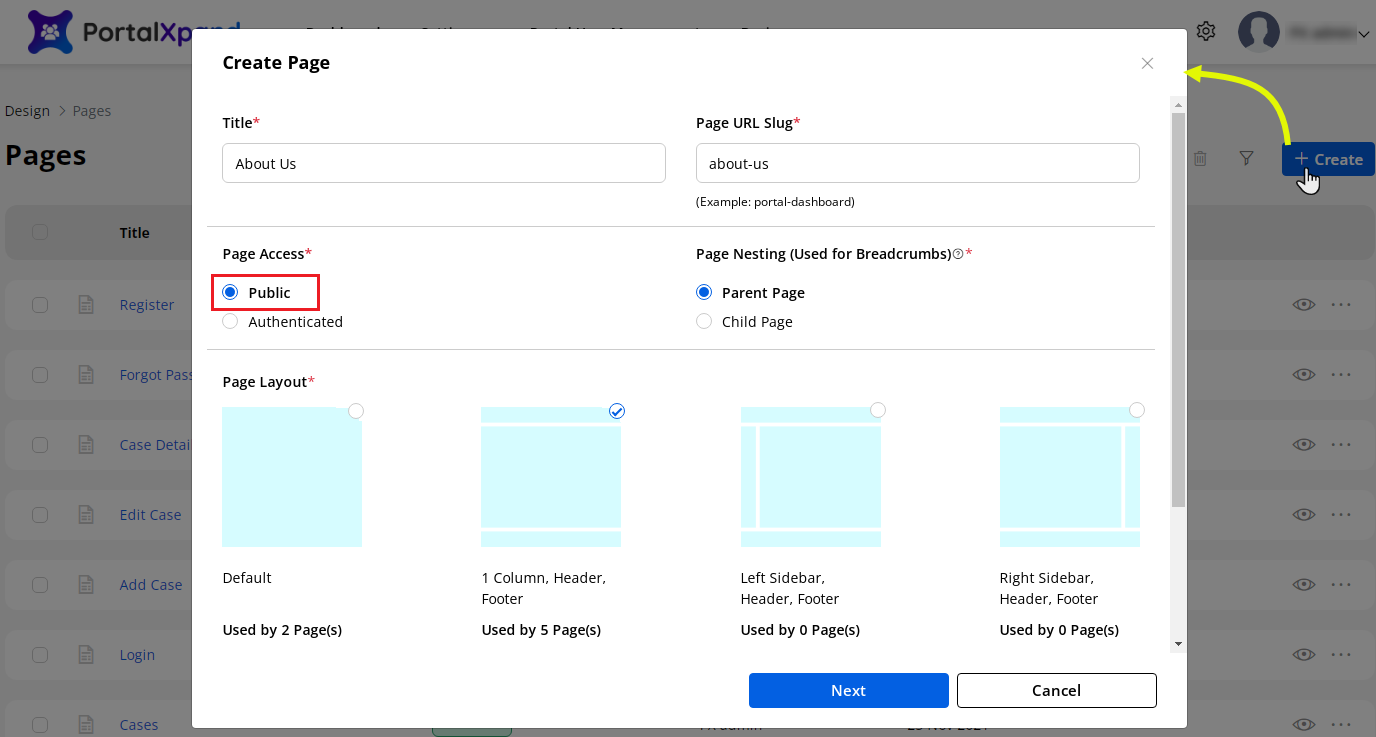Image resolution: width=1376 pixels, height=737 pixels.
Task: Open three-dot menu for Forgot Password row
Action: coord(1341,375)
